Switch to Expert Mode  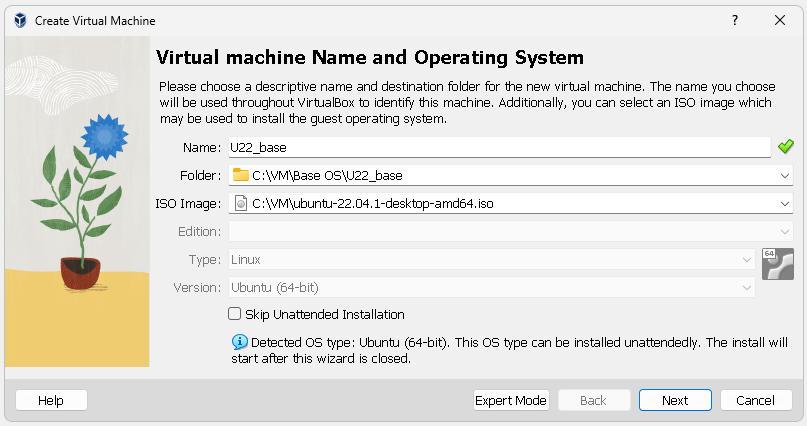click(x=511, y=400)
